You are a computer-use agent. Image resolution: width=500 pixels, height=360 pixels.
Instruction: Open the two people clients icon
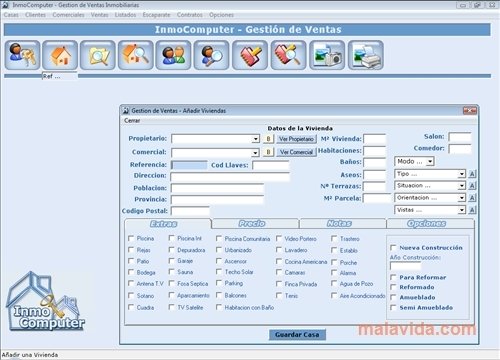click(174, 55)
